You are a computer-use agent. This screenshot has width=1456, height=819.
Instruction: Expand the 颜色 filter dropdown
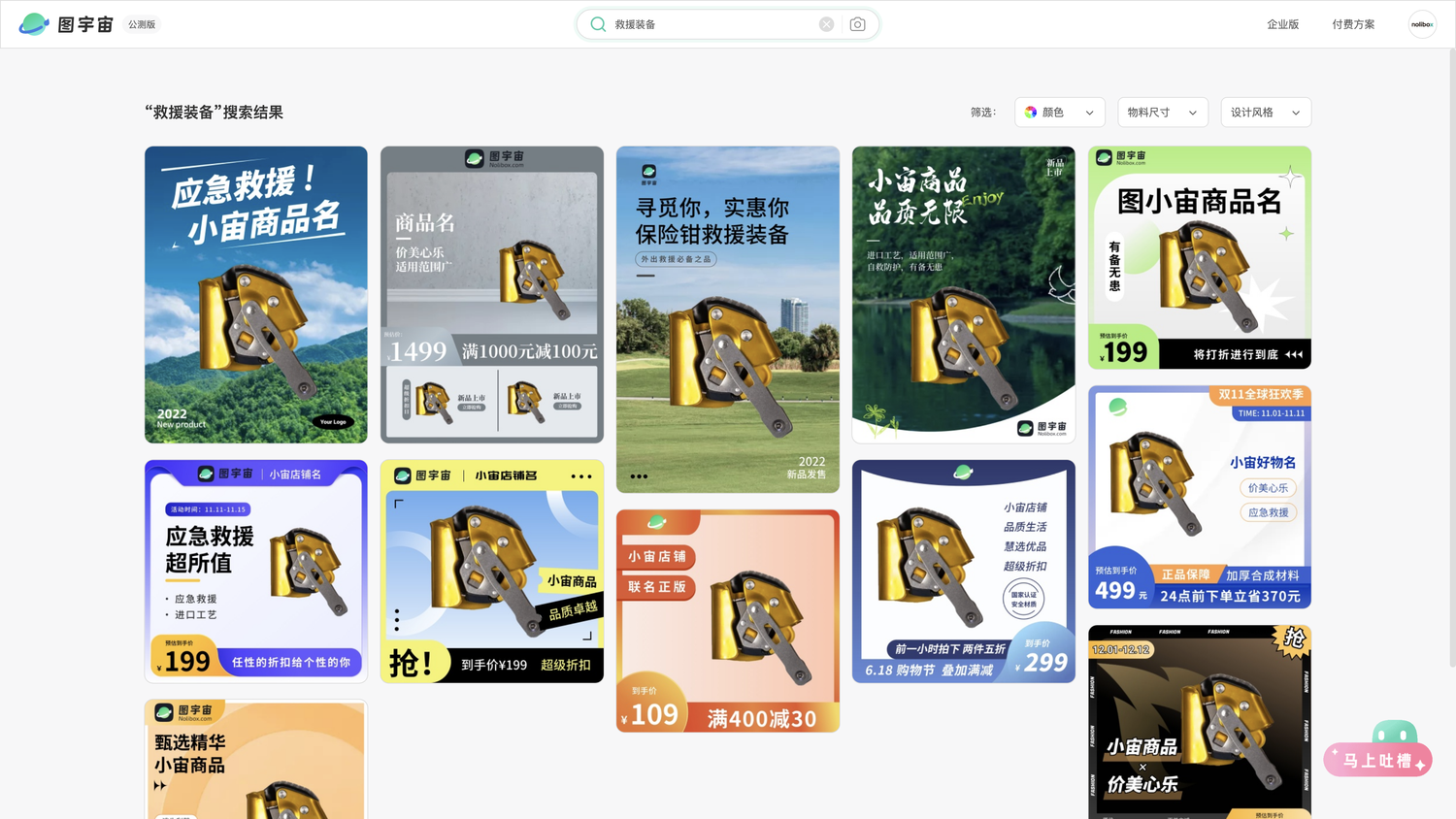pos(1060,113)
